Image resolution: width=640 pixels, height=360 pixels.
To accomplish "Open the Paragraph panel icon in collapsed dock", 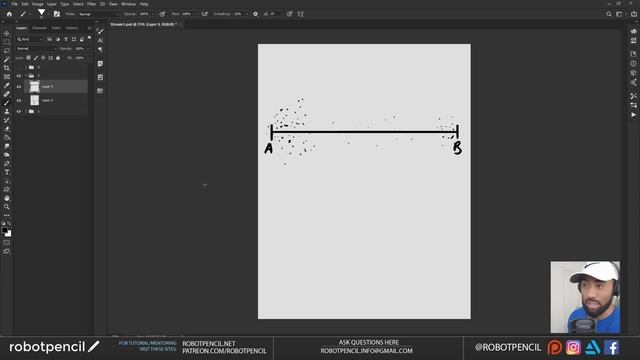I will [100, 50].
